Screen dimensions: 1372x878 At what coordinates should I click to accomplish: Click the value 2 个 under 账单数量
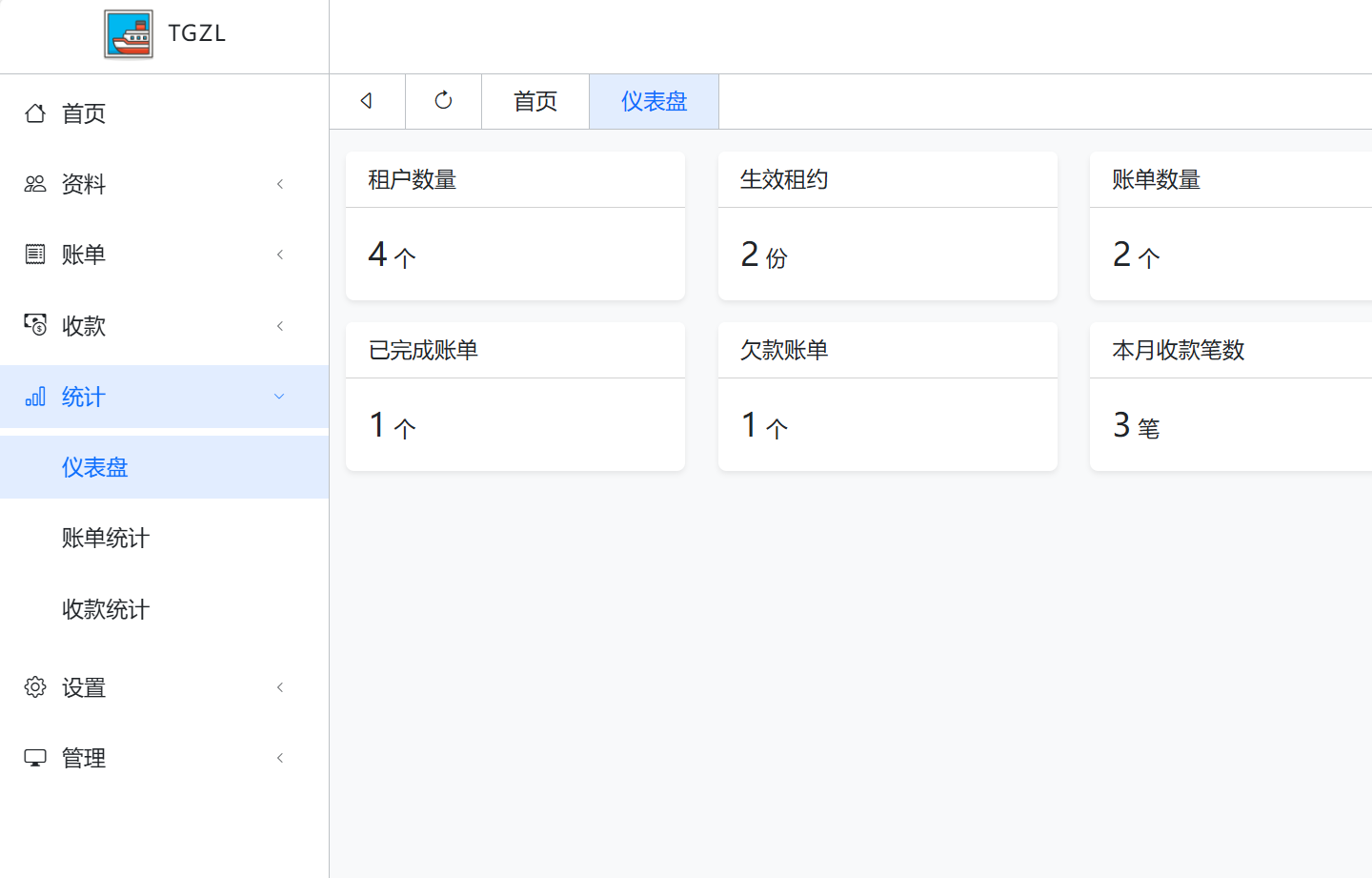[1137, 255]
